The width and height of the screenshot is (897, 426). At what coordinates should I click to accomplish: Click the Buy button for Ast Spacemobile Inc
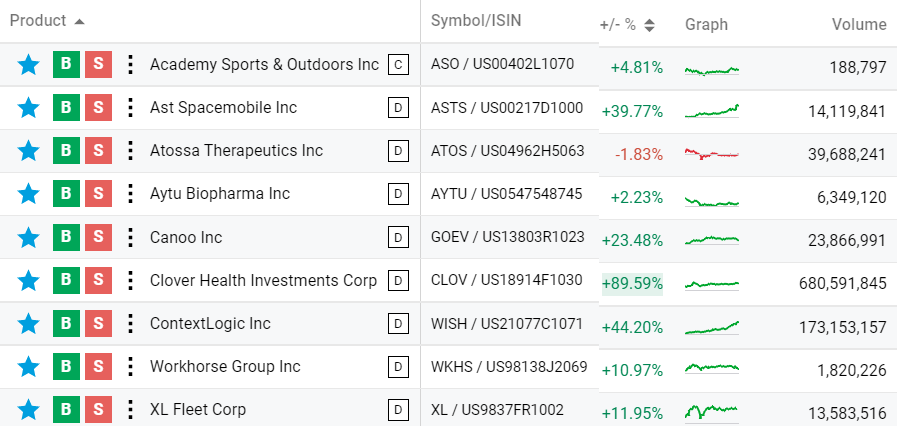[x=66, y=108]
